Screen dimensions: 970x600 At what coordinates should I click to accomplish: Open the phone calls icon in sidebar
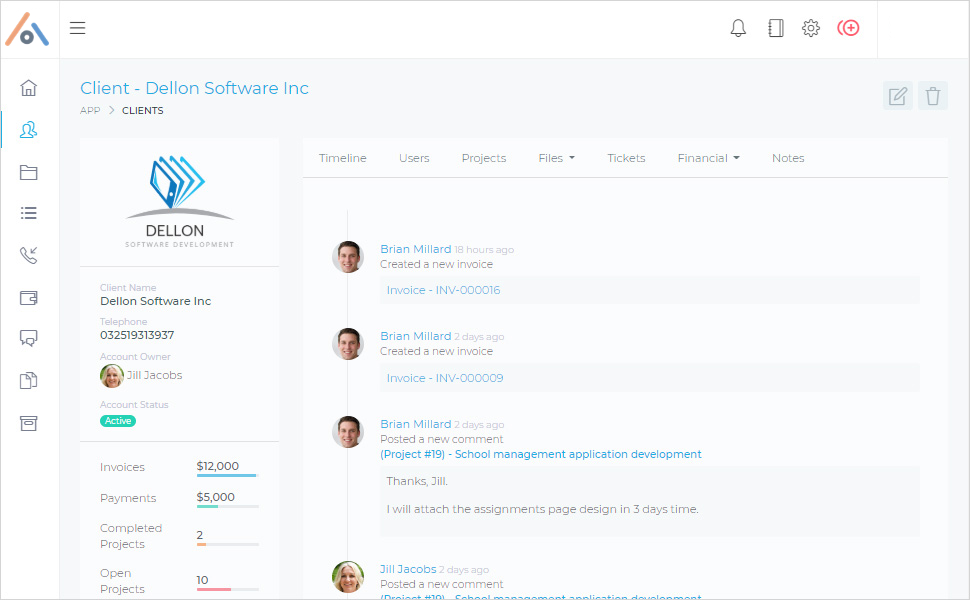[x=29, y=255]
